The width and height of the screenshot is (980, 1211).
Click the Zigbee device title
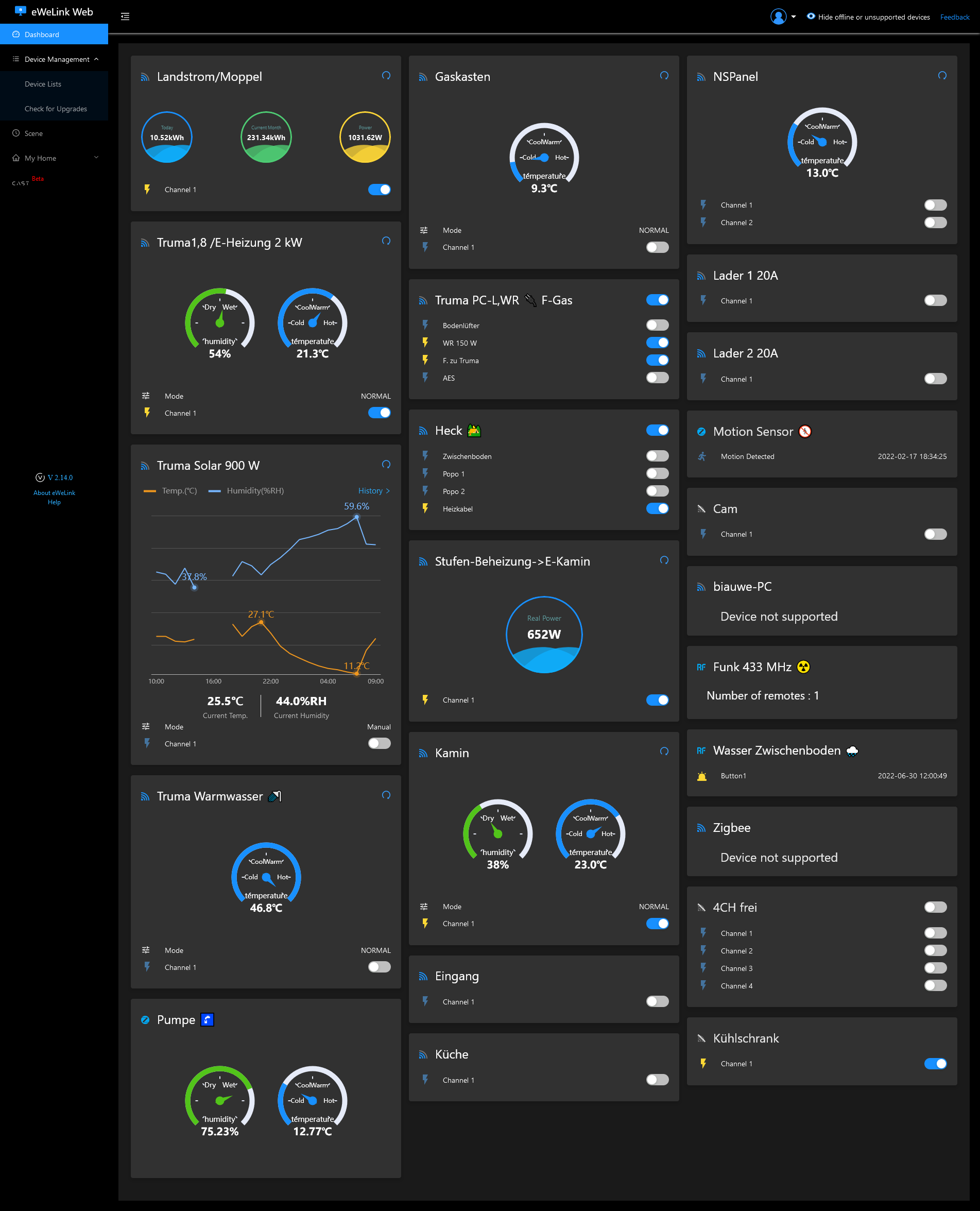tap(732, 828)
